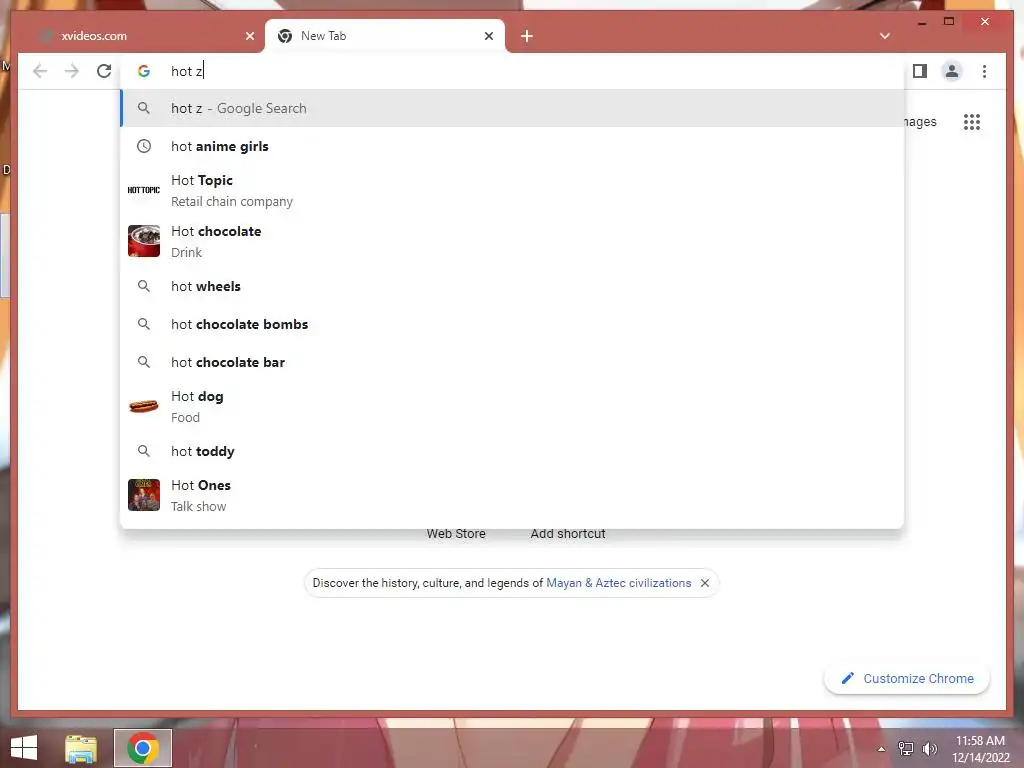The height and width of the screenshot is (768, 1024).
Task: Click the Customize Chrome button
Action: point(907,679)
